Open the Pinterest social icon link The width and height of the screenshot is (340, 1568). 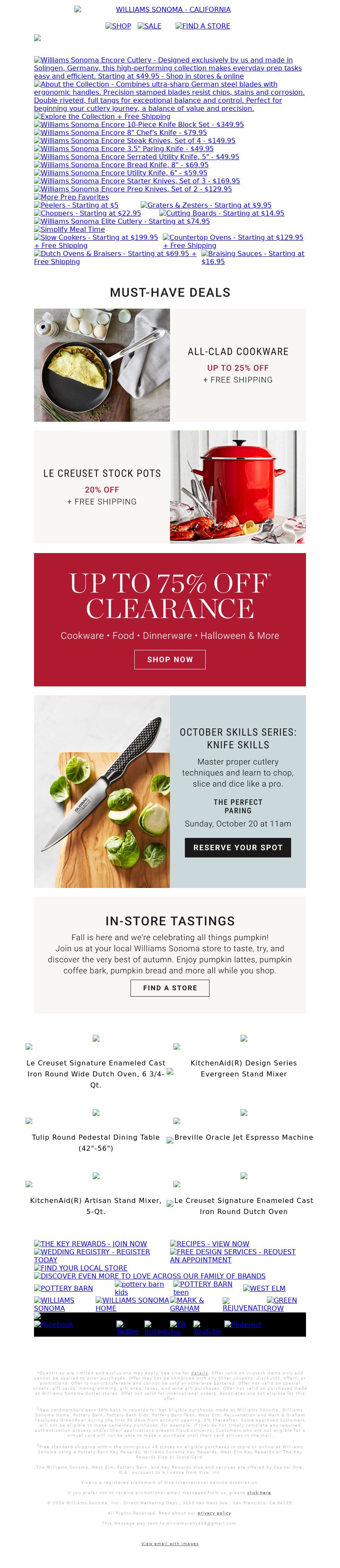(243, 1324)
